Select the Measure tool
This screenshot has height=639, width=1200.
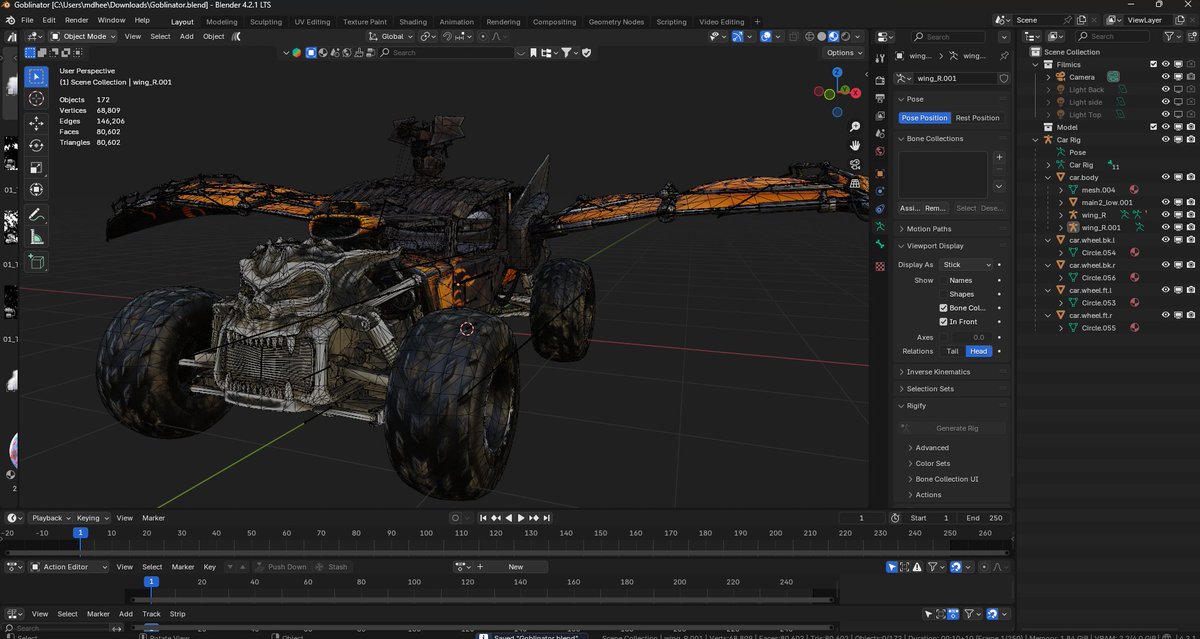click(36, 237)
